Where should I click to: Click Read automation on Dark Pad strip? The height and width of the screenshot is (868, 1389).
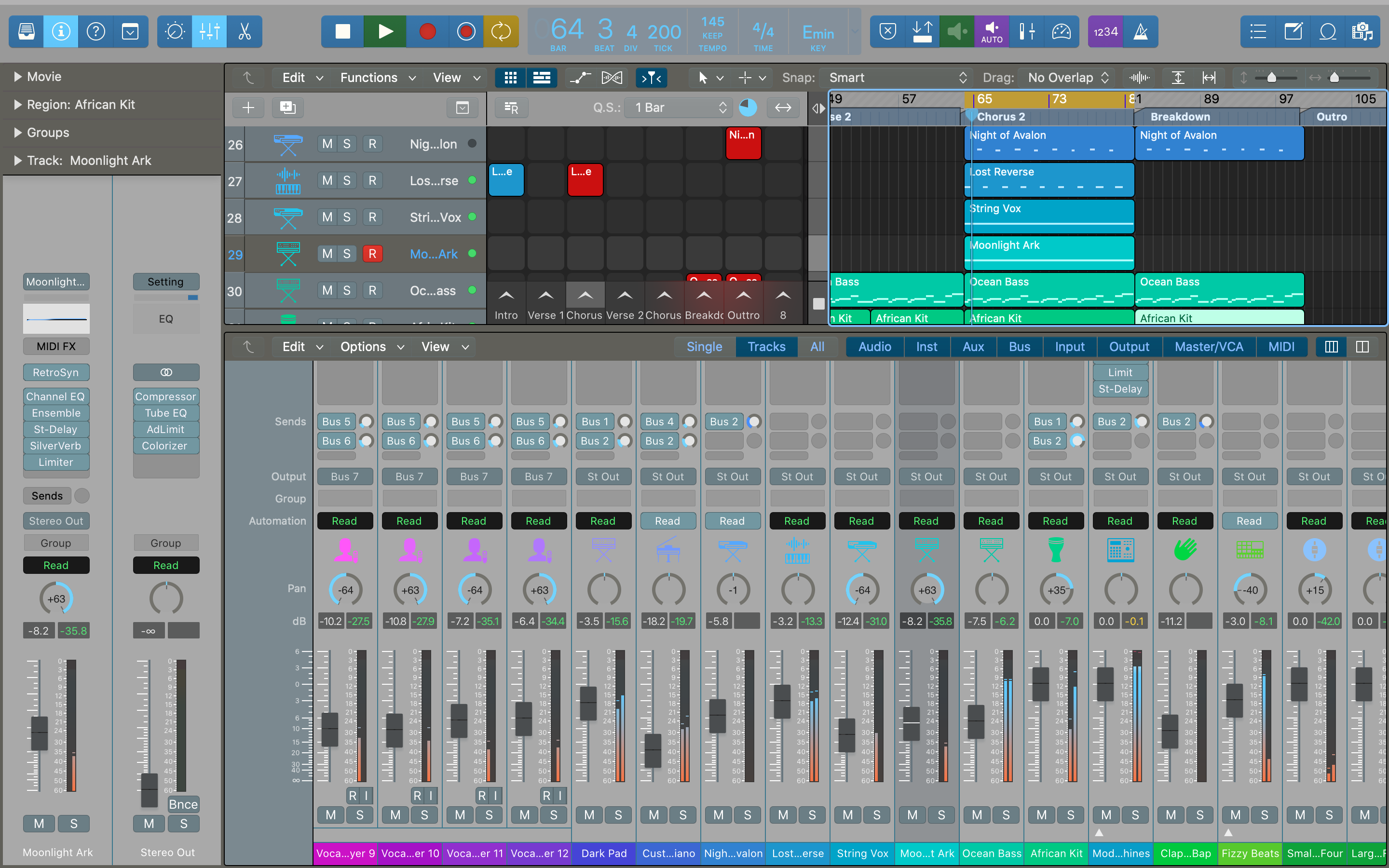click(x=603, y=521)
